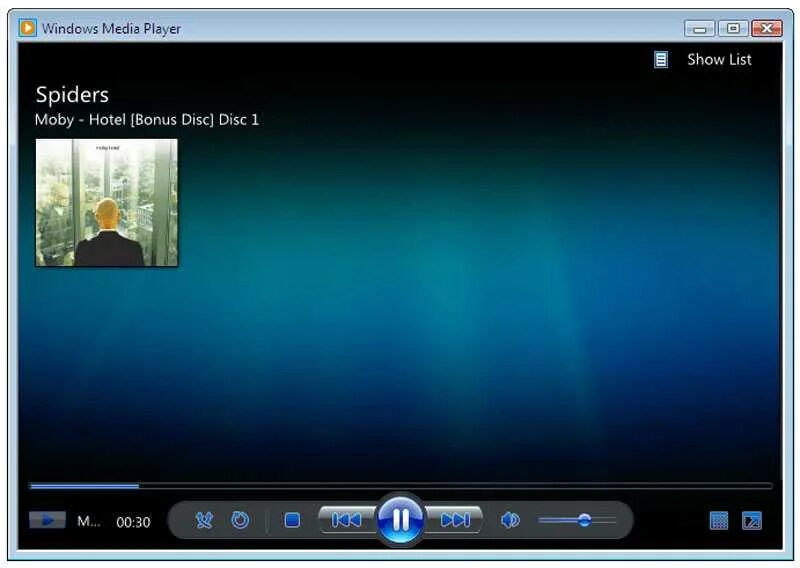The height and width of the screenshot is (568, 800).
Task: Click the Moby Hotel album art thumbnail
Action: point(107,203)
